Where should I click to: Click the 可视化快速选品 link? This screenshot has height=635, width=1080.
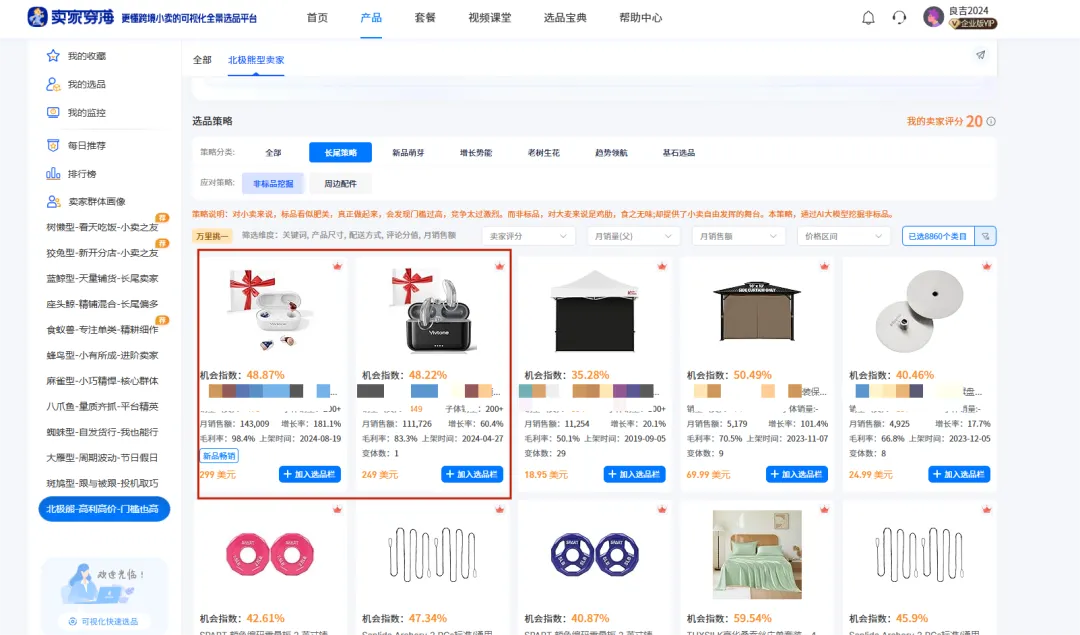pos(104,621)
